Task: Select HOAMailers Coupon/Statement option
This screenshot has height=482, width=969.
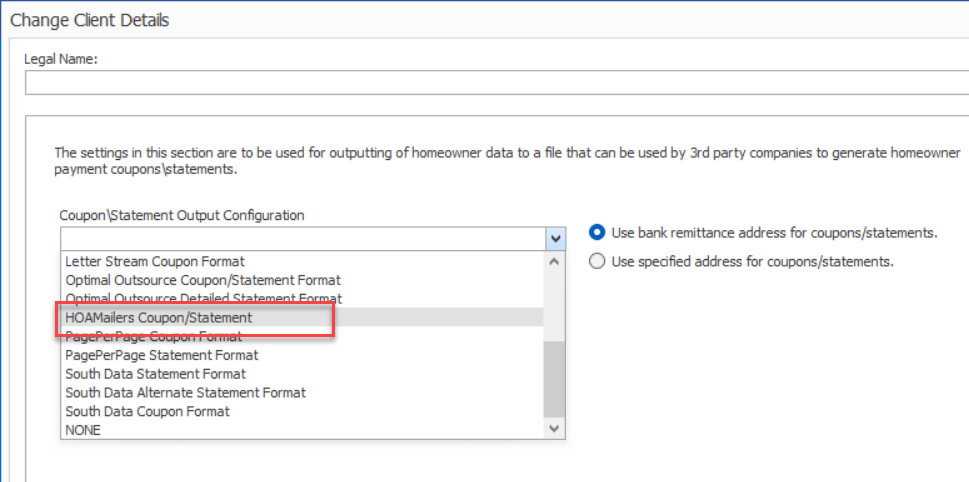Action: pos(159,317)
